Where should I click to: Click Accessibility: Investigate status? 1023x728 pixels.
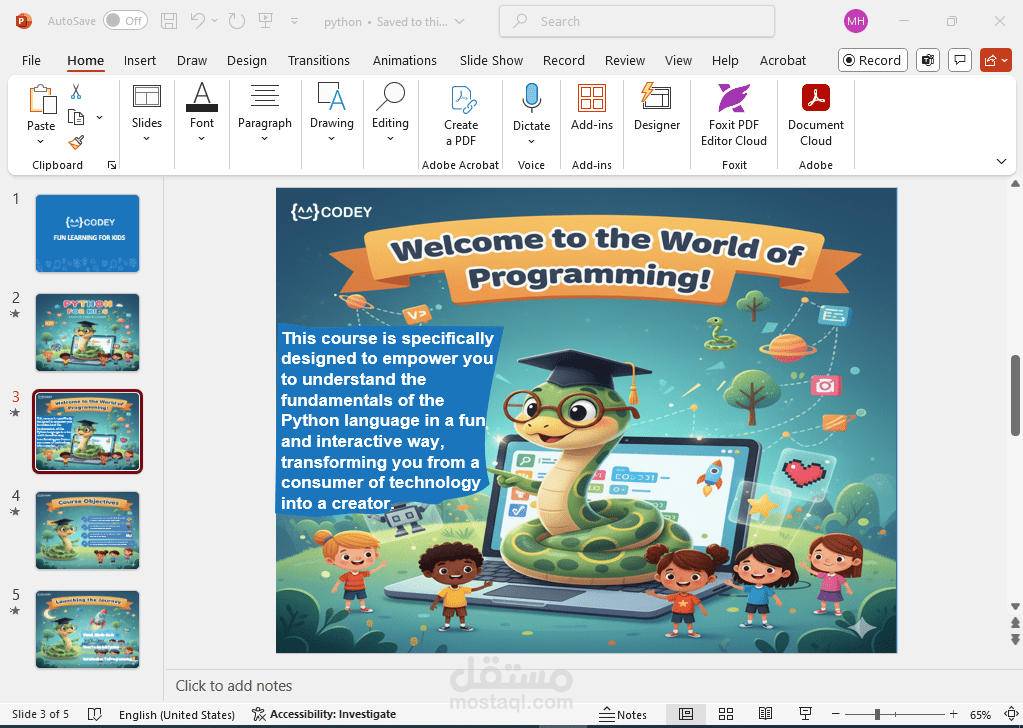point(324,714)
